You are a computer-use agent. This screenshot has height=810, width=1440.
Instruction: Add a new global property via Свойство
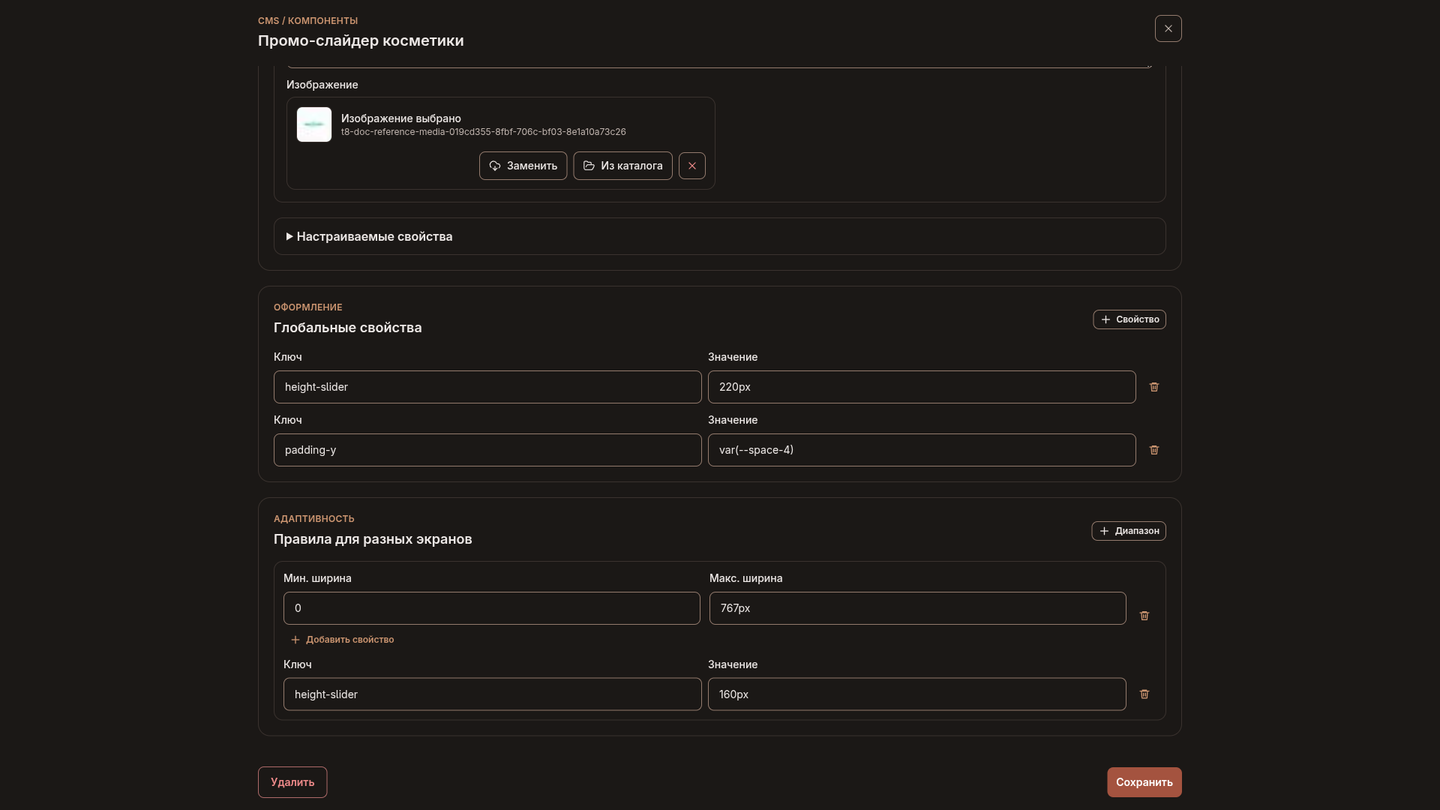coord(1129,319)
